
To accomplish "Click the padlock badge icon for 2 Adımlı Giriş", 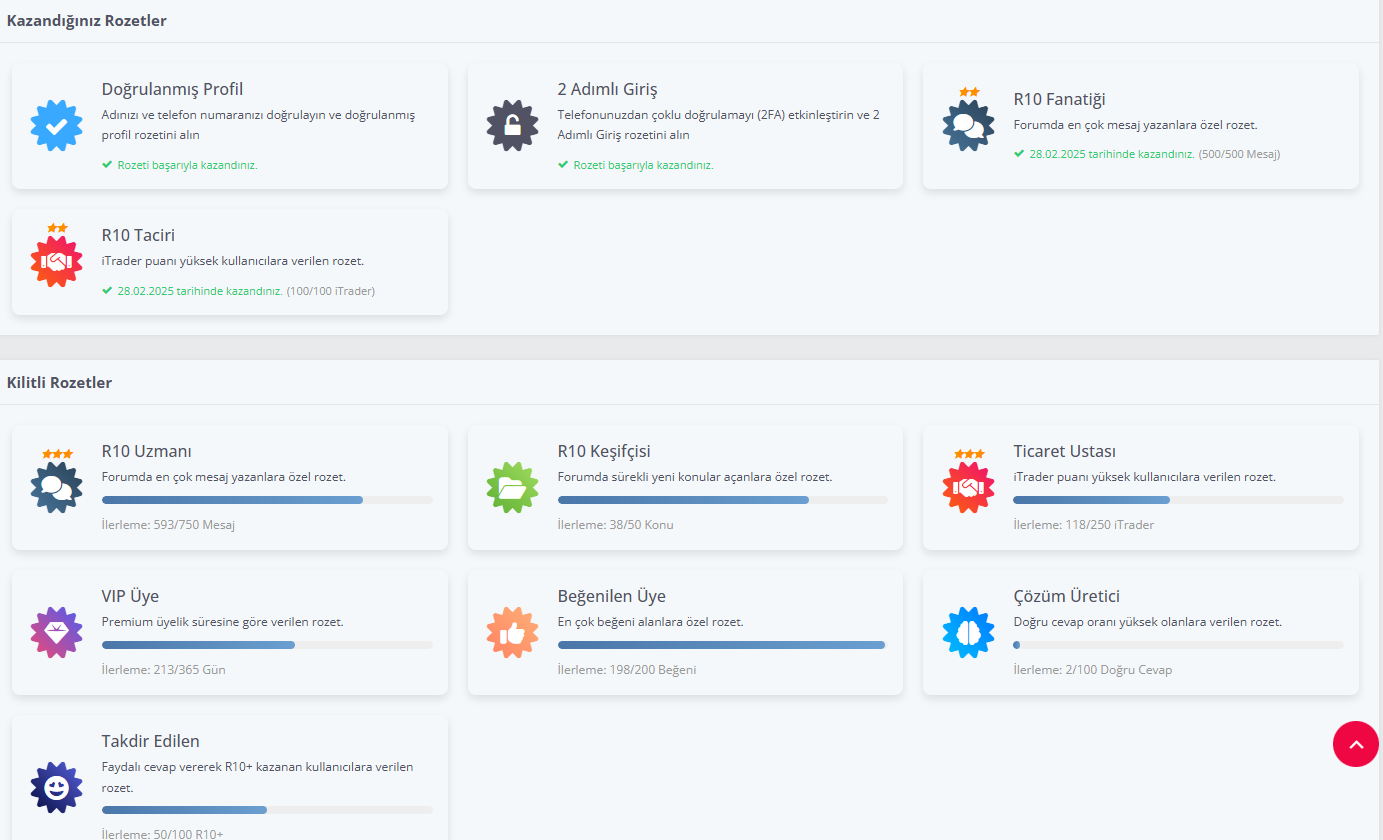I will coord(512,126).
